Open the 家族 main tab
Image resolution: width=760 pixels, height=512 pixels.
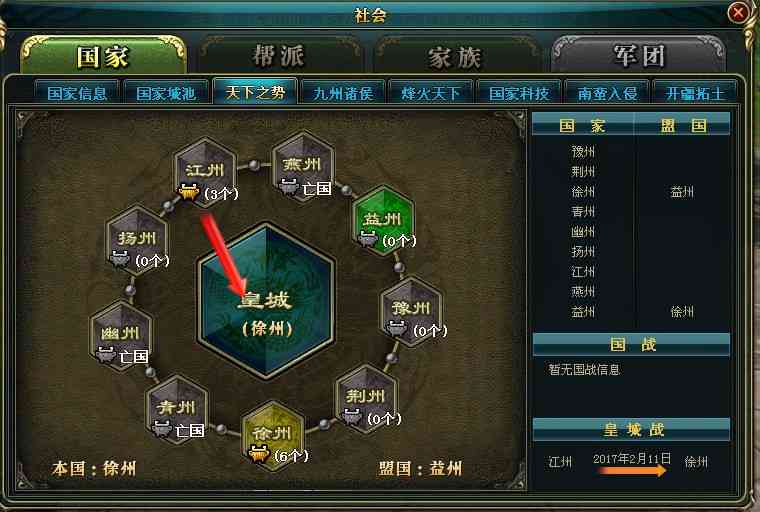click(x=455, y=57)
